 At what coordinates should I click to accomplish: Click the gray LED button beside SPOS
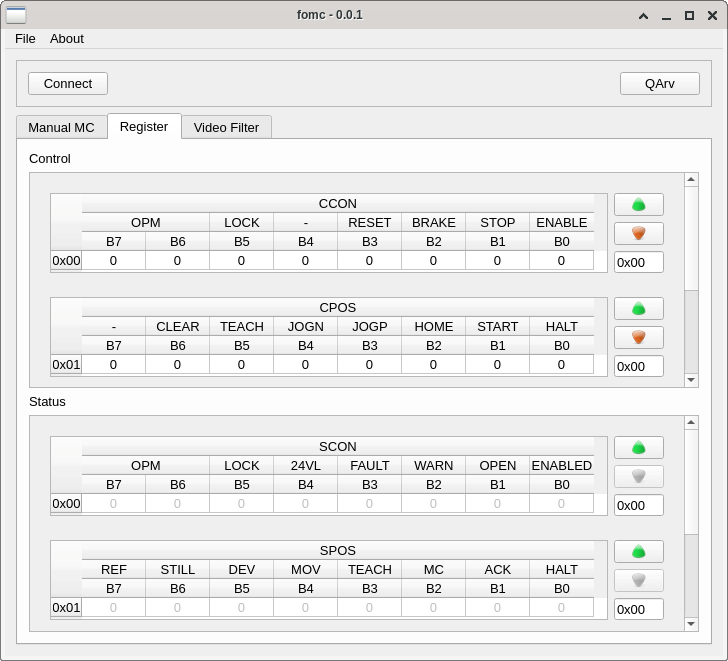pyautogui.click(x=638, y=580)
